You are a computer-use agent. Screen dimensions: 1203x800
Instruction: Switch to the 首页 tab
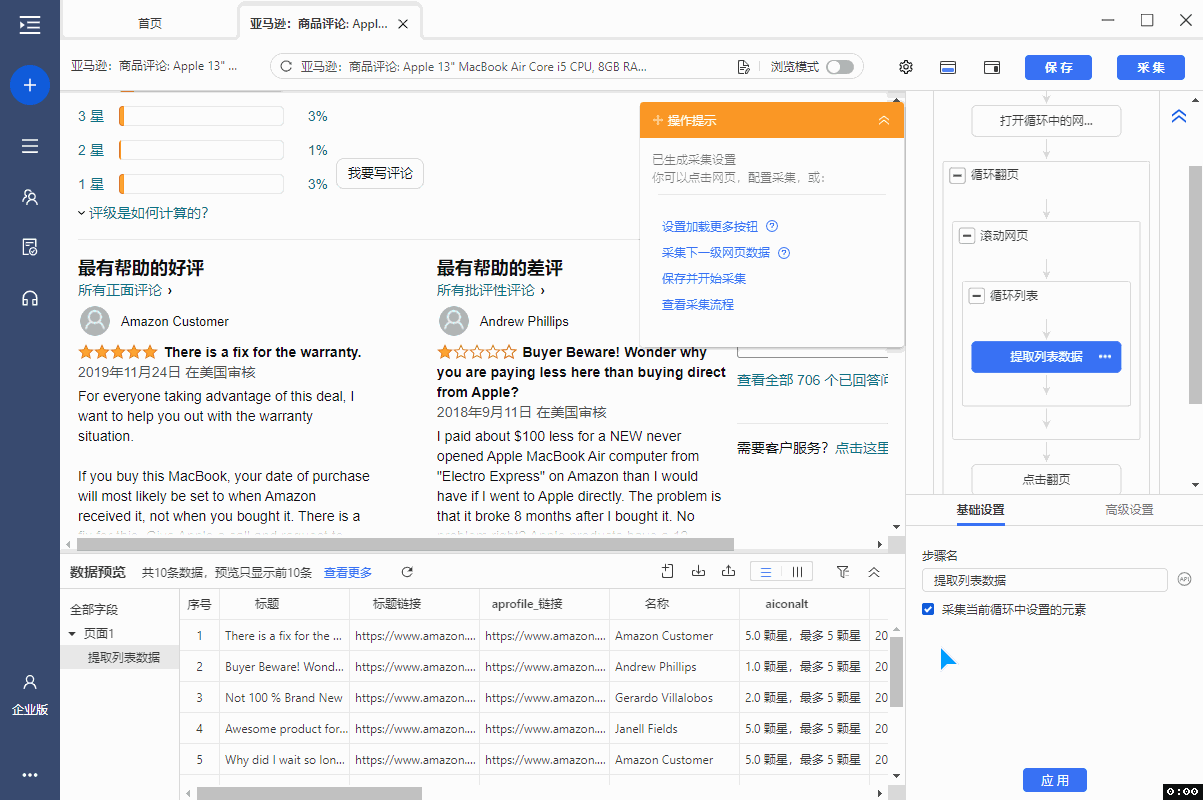150,23
